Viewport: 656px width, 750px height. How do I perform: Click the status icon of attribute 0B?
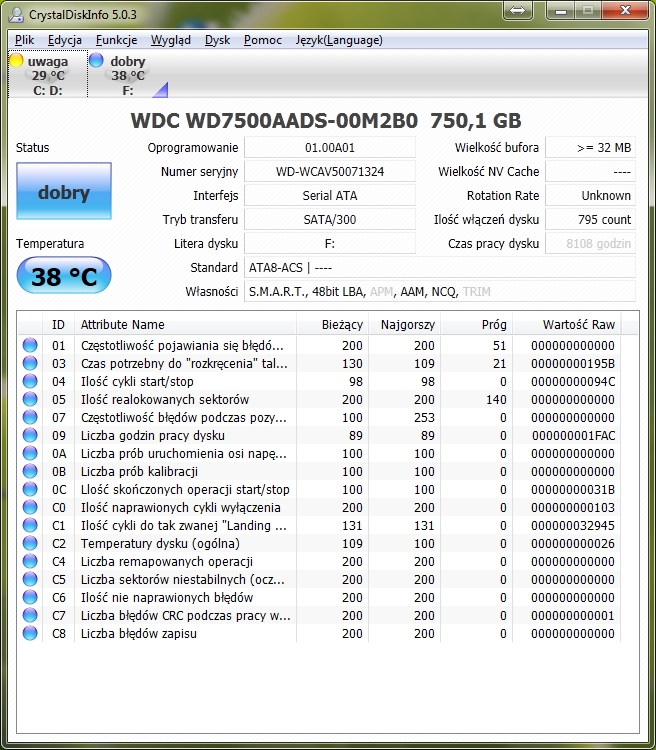click(x=30, y=471)
